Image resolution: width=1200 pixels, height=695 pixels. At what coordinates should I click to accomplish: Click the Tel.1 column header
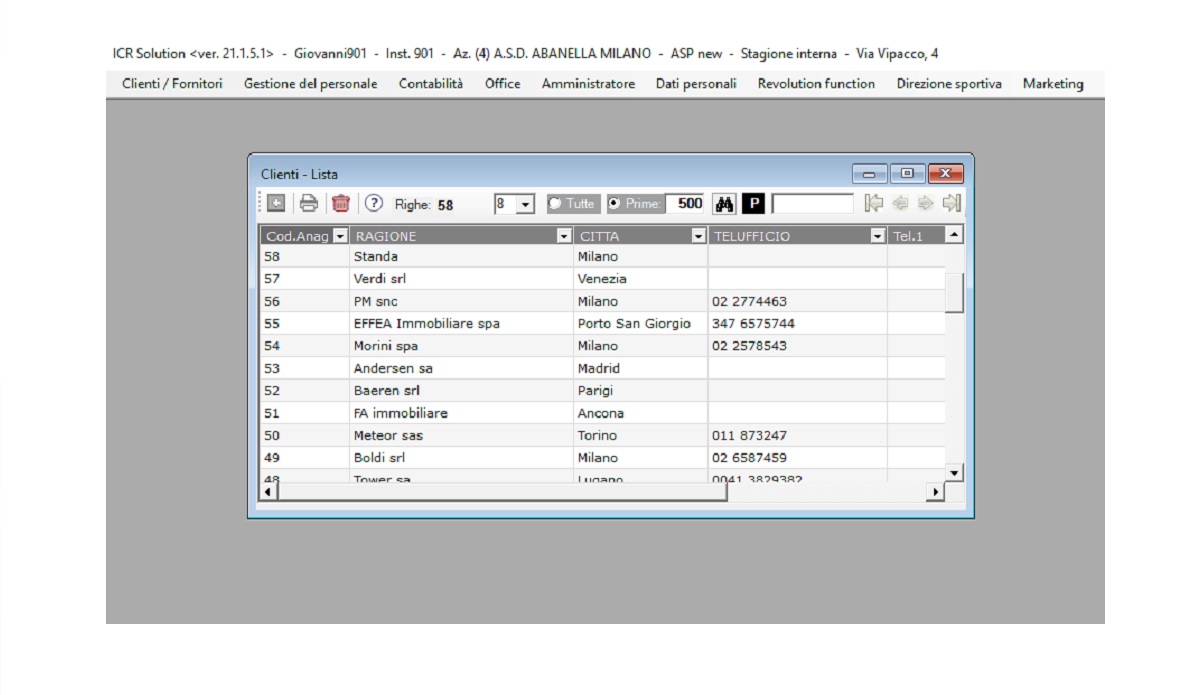pos(916,236)
